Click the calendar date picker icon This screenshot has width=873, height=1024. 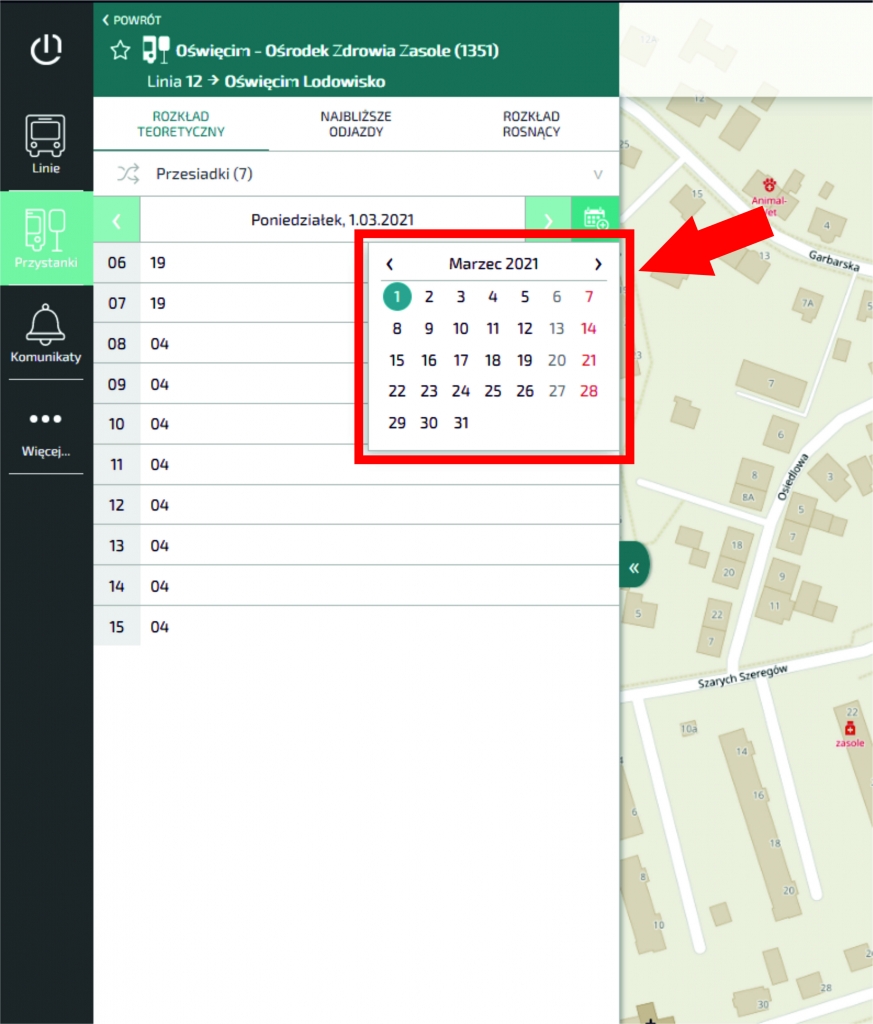[595, 219]
